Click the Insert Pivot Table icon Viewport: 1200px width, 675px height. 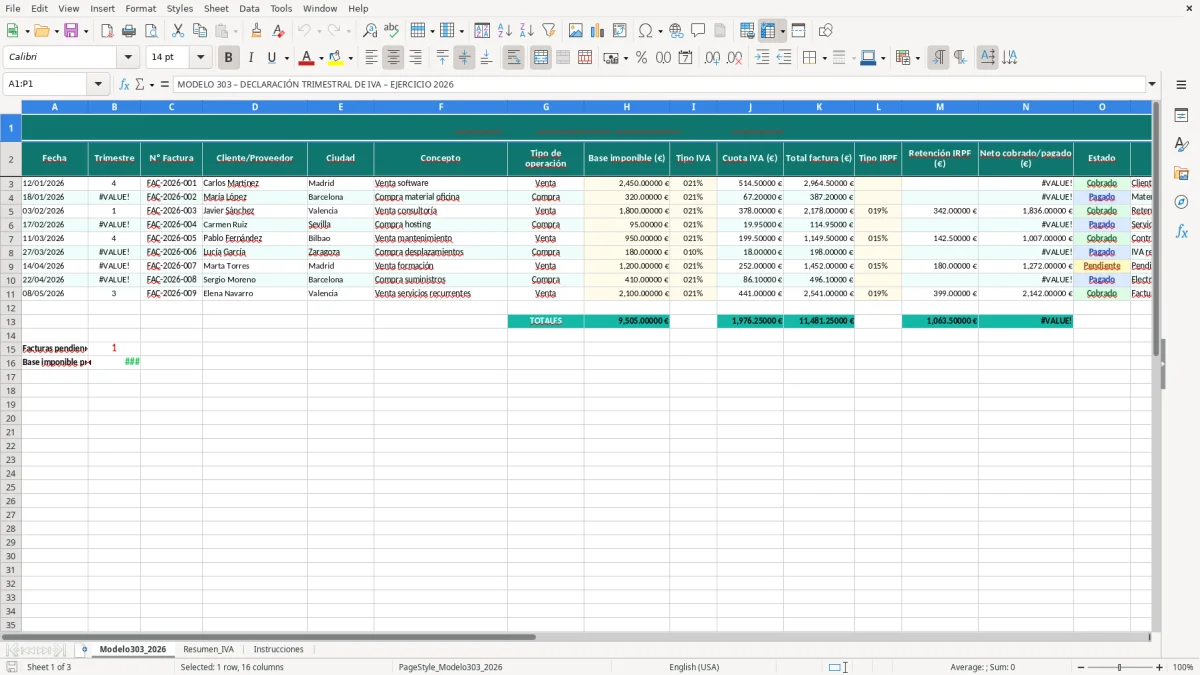point(620,31)
